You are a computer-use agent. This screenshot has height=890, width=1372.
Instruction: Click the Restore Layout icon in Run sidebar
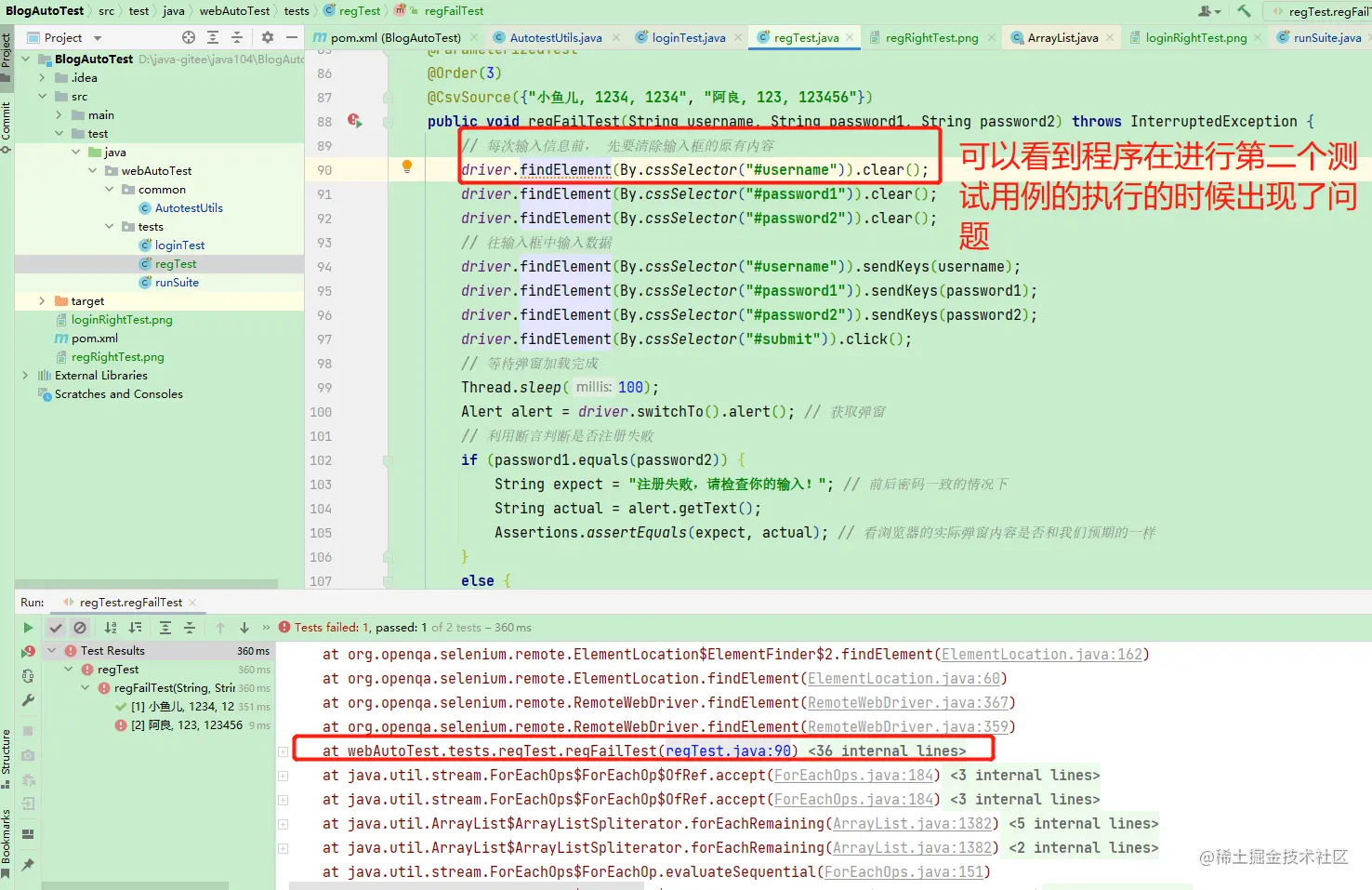pos(28,833)
